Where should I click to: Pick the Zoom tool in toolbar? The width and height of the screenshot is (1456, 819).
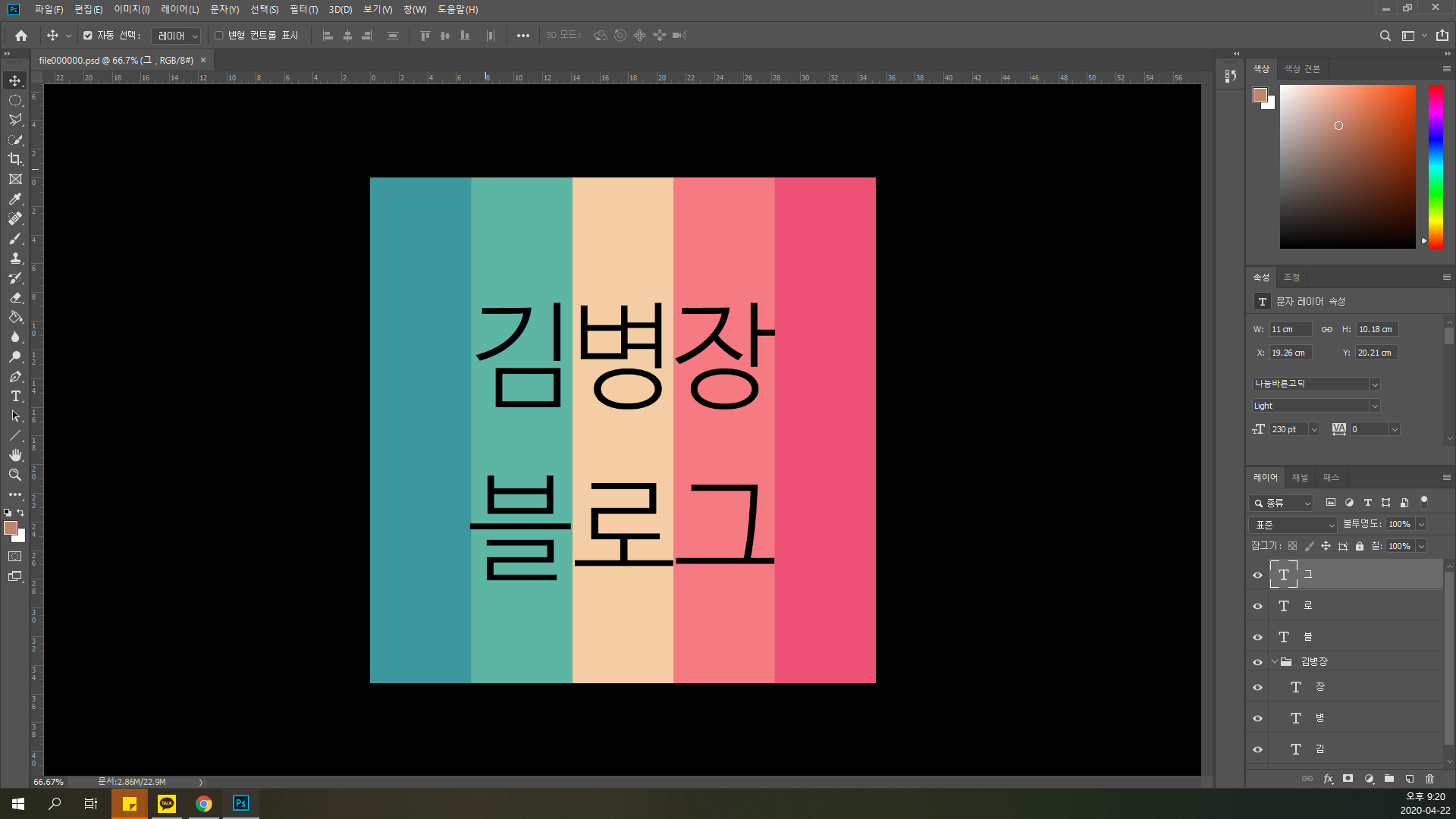[15, 475]
